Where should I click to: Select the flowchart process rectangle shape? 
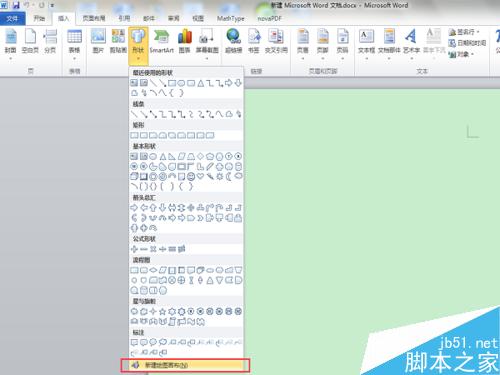tap(134, 270)
